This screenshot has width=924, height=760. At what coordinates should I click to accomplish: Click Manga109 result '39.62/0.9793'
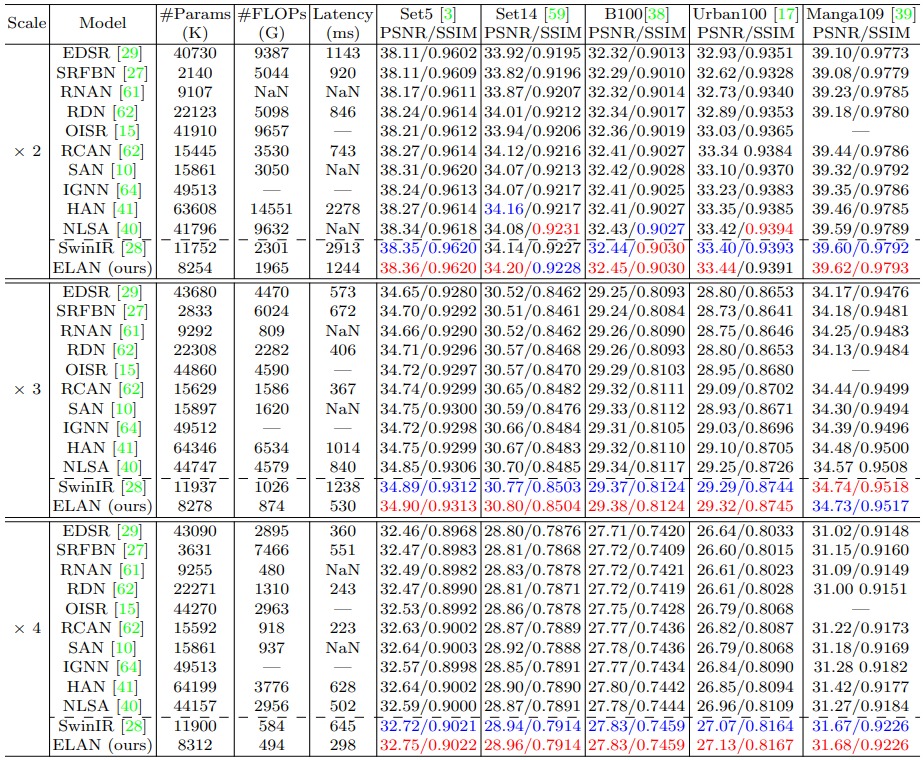860,268
